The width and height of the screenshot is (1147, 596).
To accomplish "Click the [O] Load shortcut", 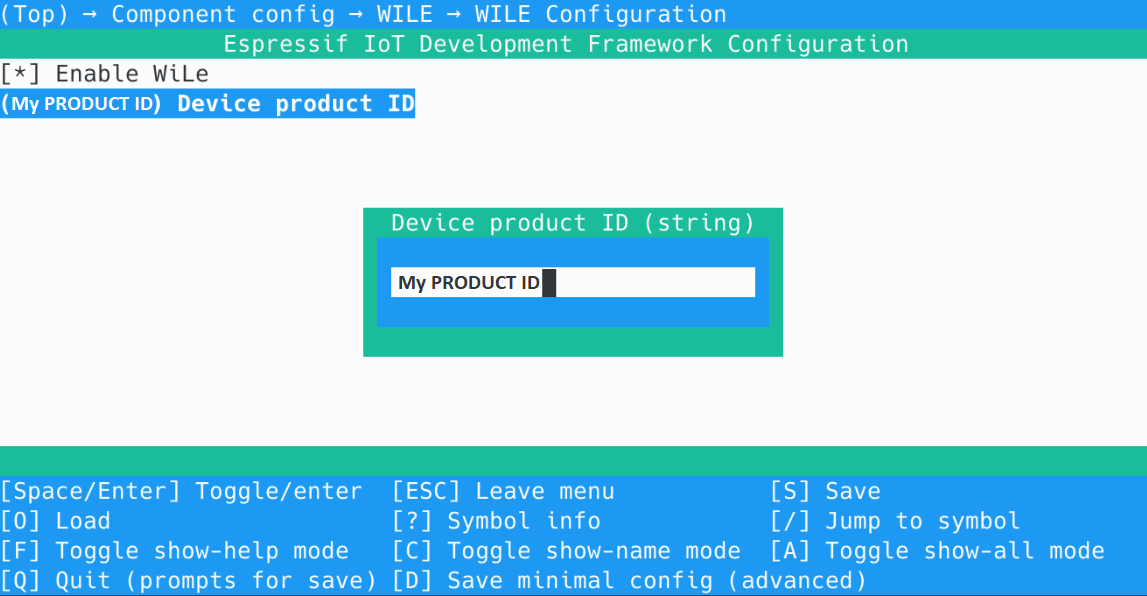I will [x=55, y=521].
